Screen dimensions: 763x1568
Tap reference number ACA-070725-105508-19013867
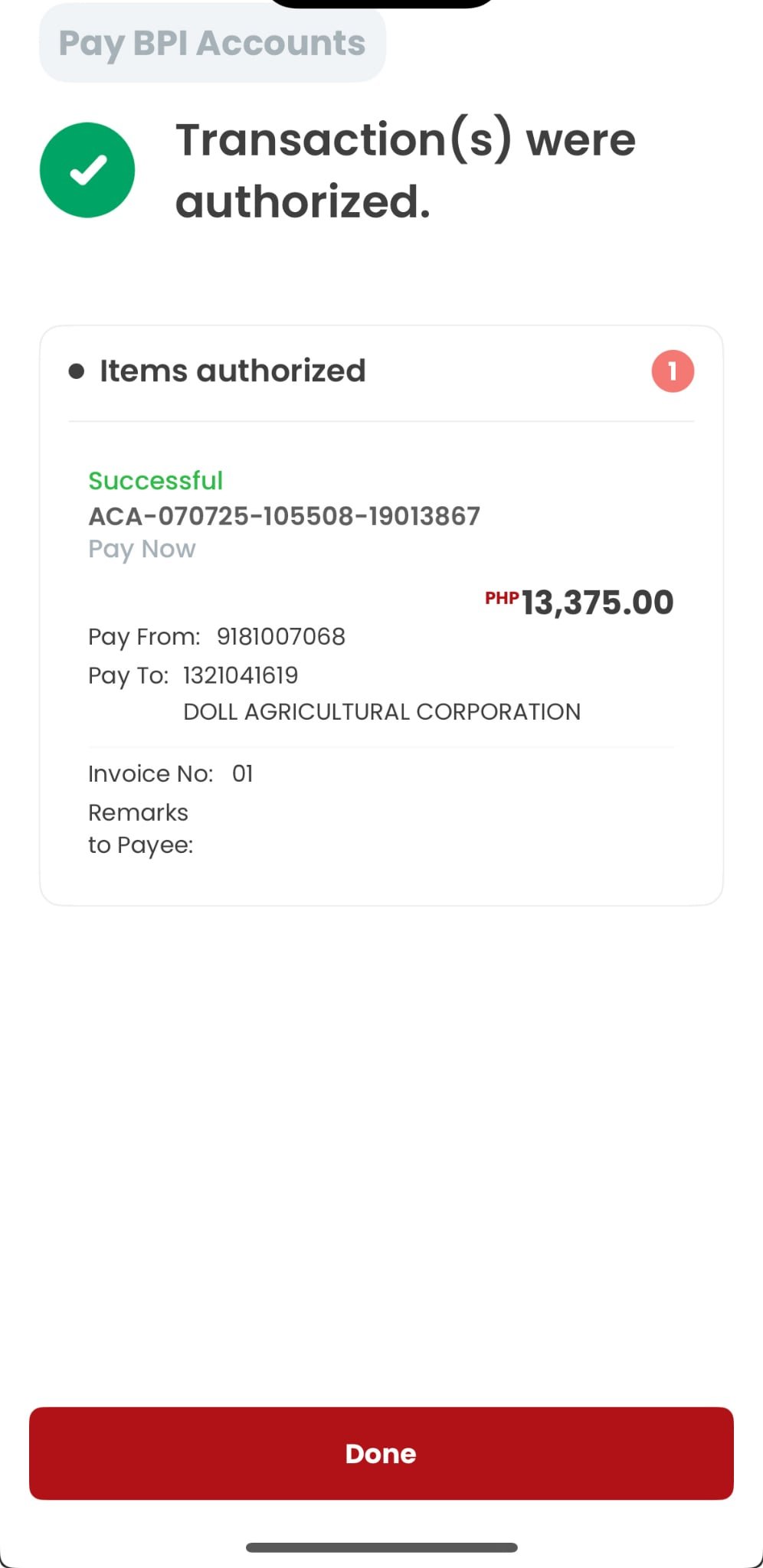point(284,516)
